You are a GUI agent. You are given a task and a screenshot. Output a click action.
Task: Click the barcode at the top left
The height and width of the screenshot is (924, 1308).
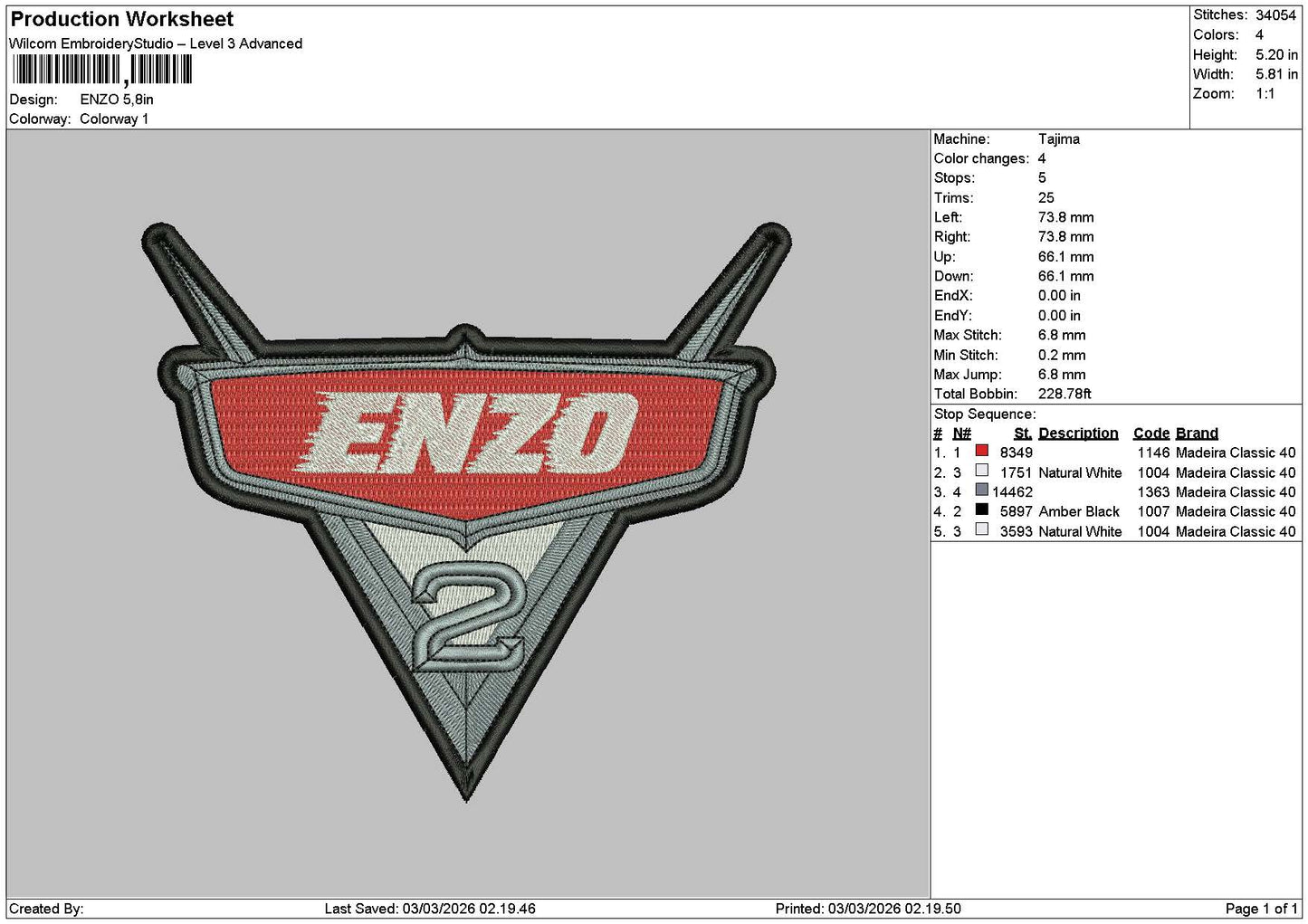[101, 70]
